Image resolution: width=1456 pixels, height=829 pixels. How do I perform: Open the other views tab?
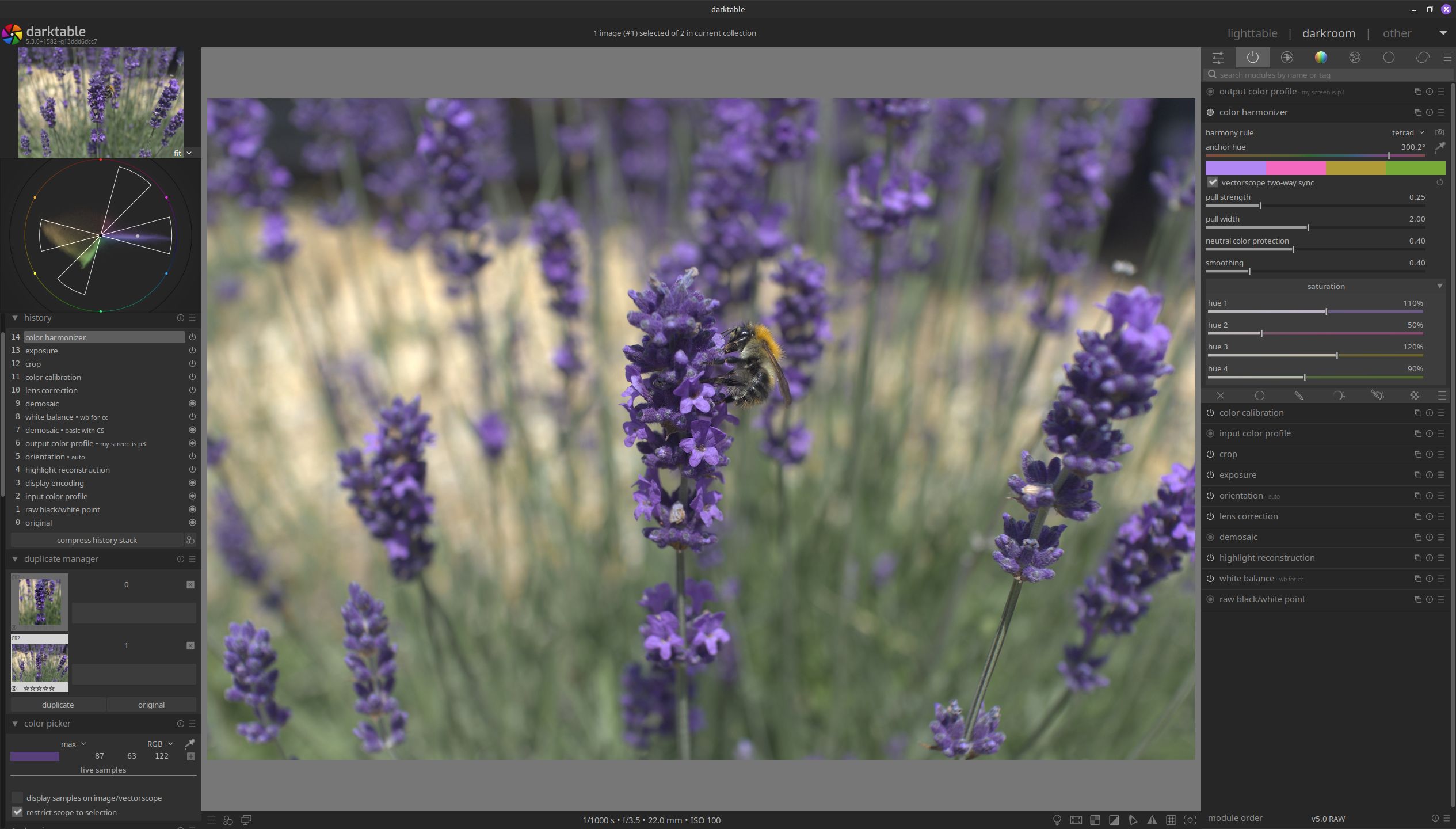[1397, 33]
